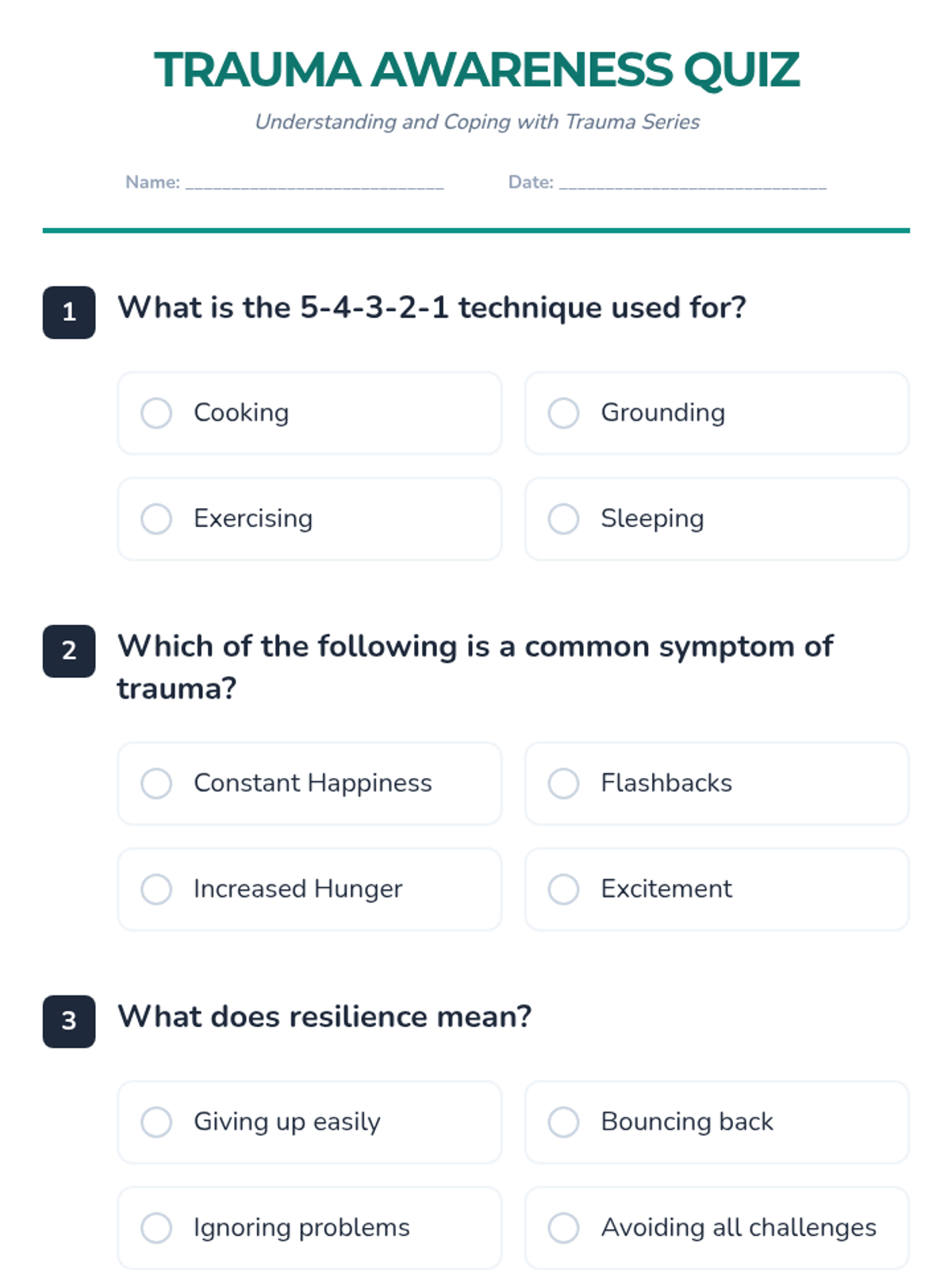
Task: Click the question 1 number badge
Action: point(69,312)
